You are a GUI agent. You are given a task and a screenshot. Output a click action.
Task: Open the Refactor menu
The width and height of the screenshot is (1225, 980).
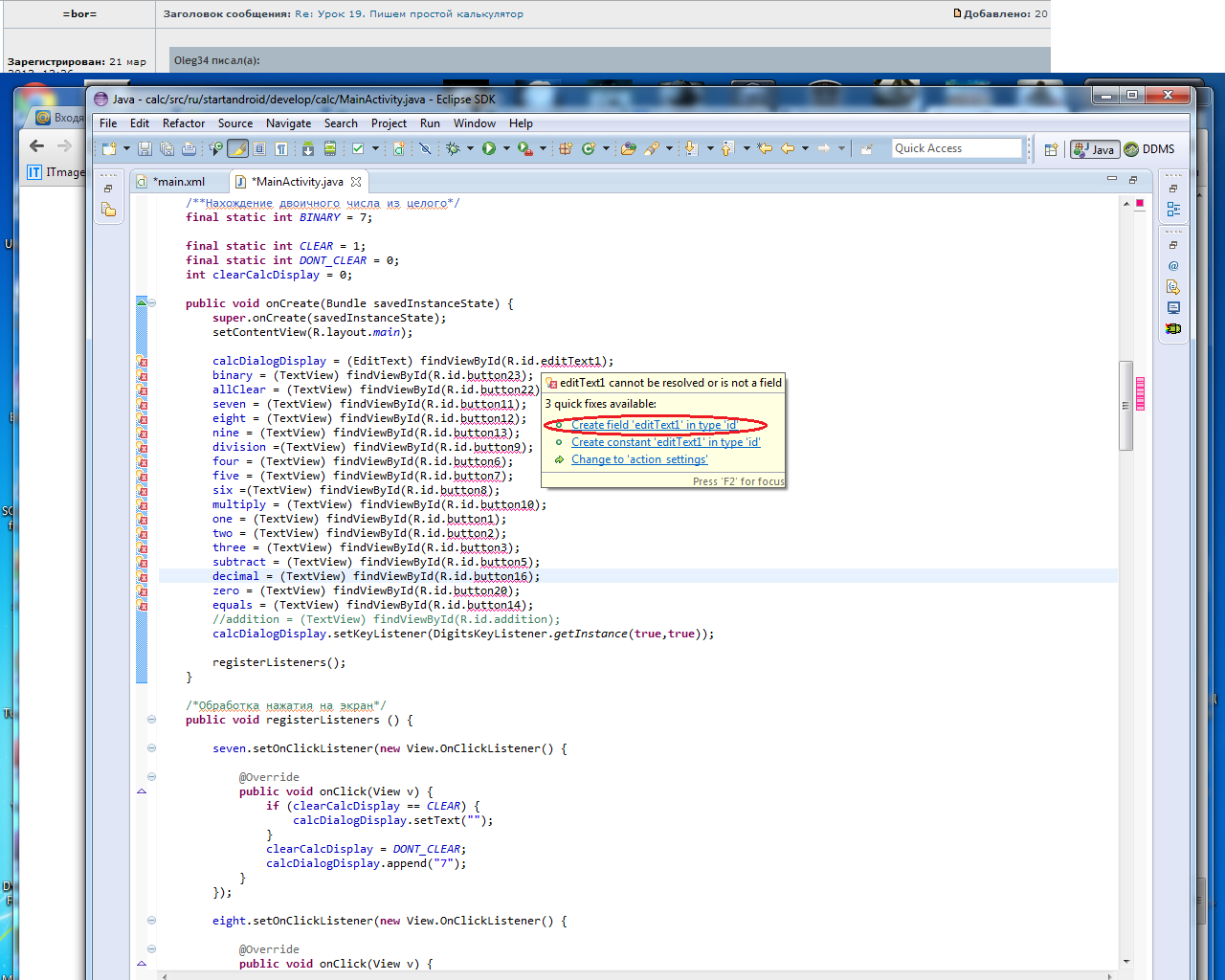click(184, 123)
